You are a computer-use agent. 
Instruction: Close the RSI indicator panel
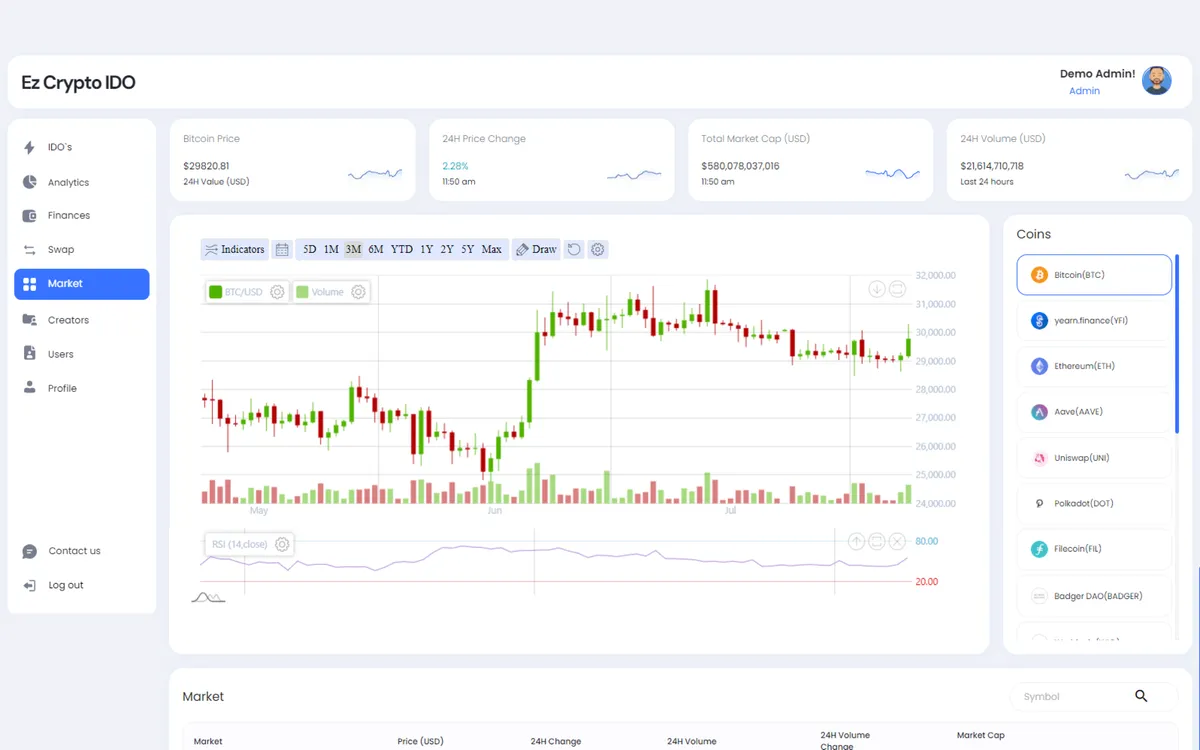pyautogui.click(x=897, y=541)
